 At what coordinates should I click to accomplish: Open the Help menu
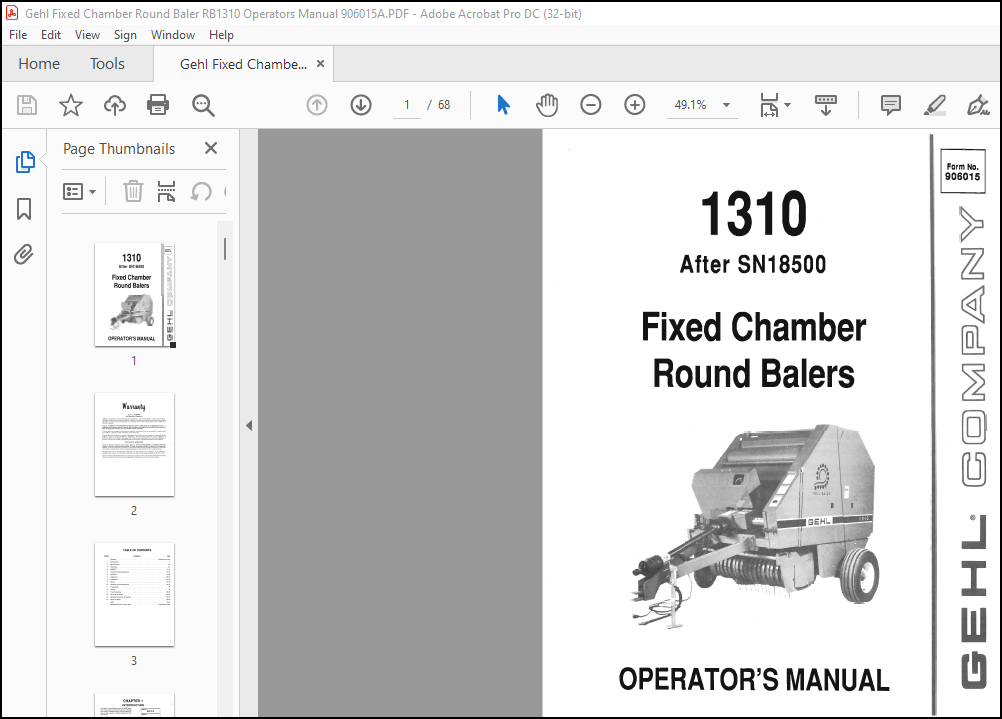pyautogui.click(x=221, y=35)
